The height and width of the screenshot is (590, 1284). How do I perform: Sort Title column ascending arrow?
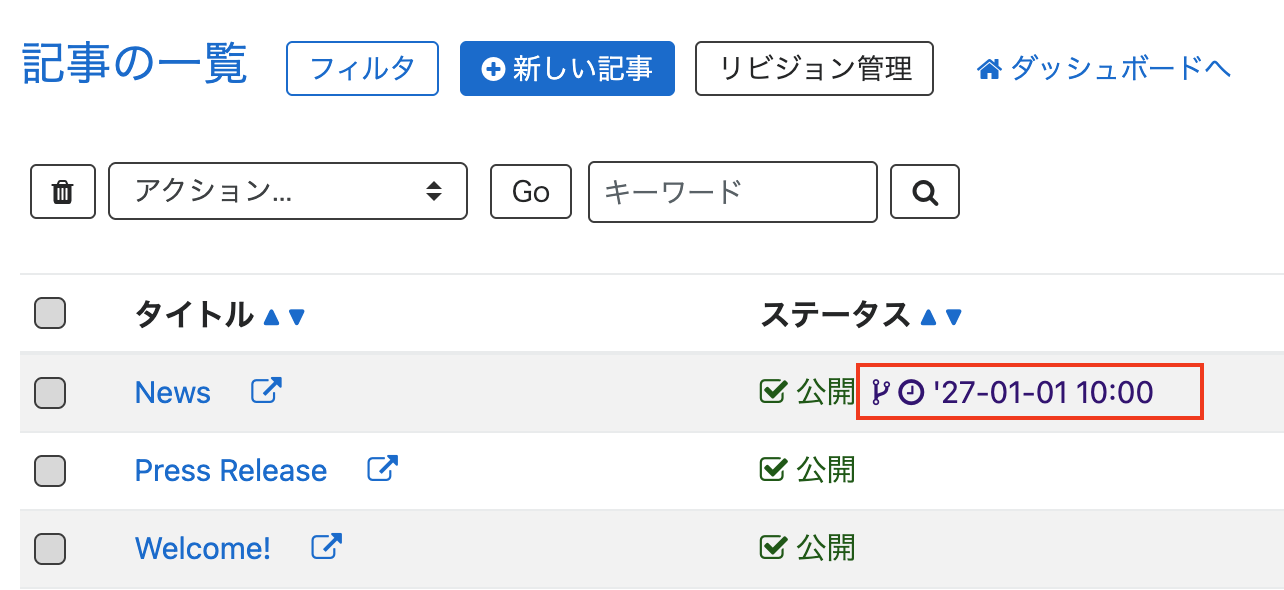pyautogui.click(x=271, y=317)
